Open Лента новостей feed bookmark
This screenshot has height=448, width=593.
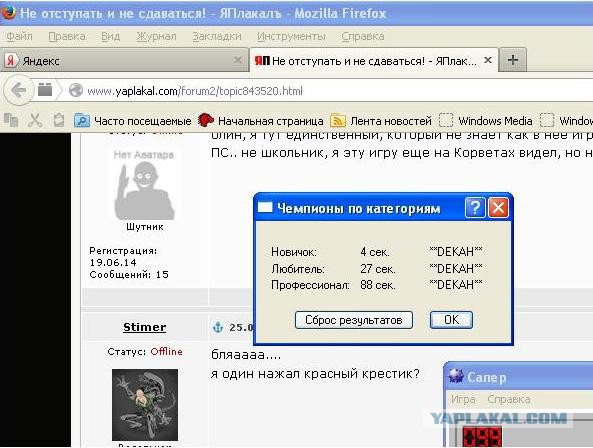click(x=381, y=121)
